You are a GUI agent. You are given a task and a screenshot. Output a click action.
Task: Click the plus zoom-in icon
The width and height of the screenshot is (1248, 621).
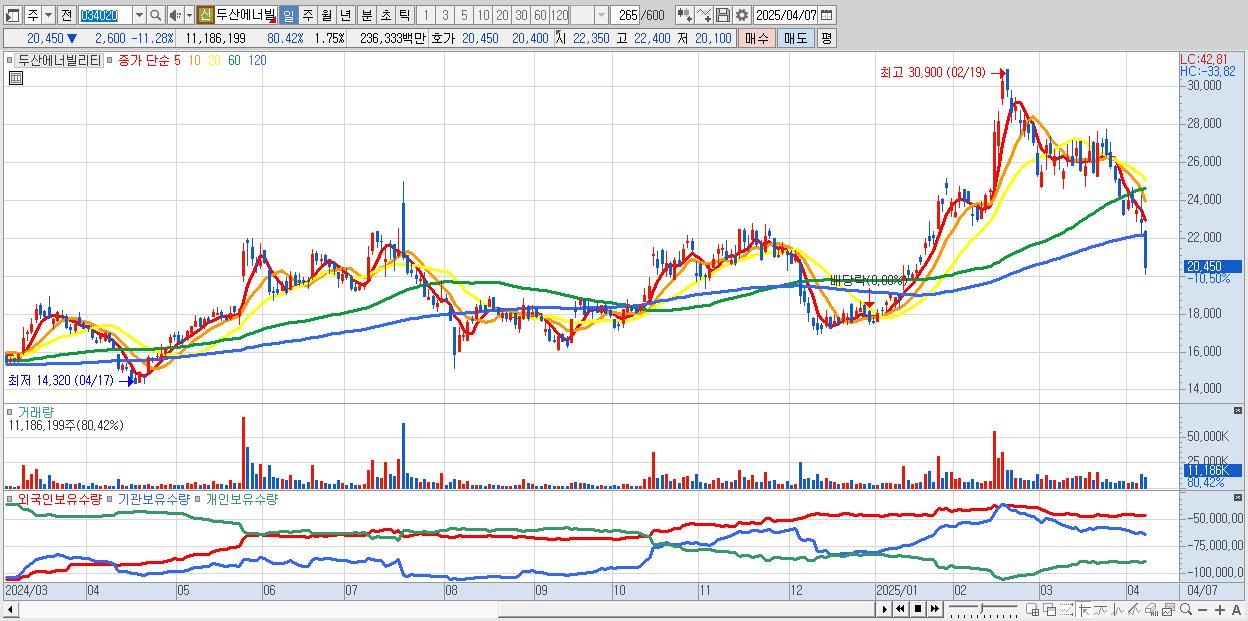point(1219,610)
